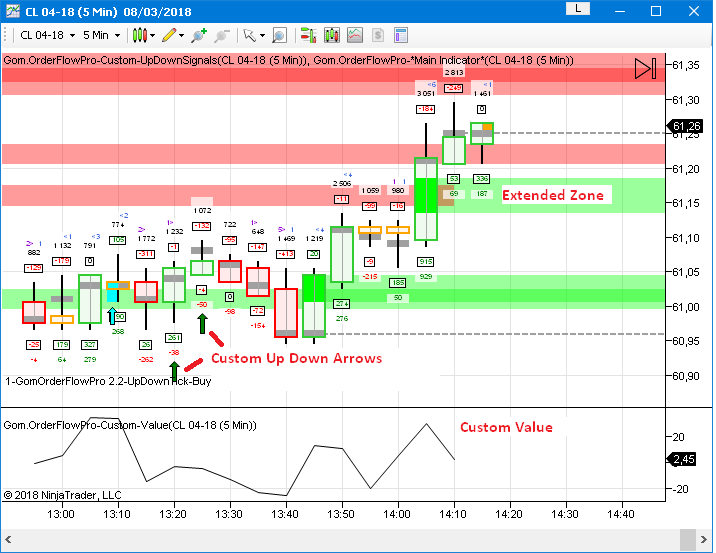This screenshot has height=553, width=716.
Task: Click the 61,35 price axis label
Action: coord(685,65)
